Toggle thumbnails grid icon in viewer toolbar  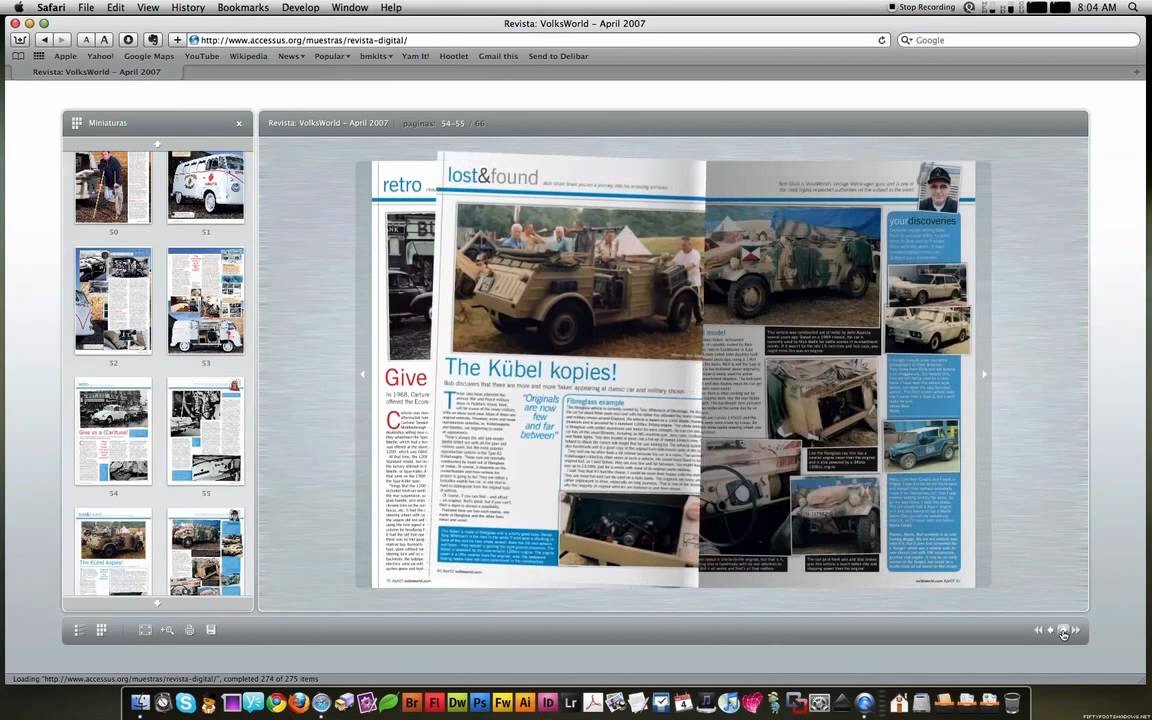[101, 630]
